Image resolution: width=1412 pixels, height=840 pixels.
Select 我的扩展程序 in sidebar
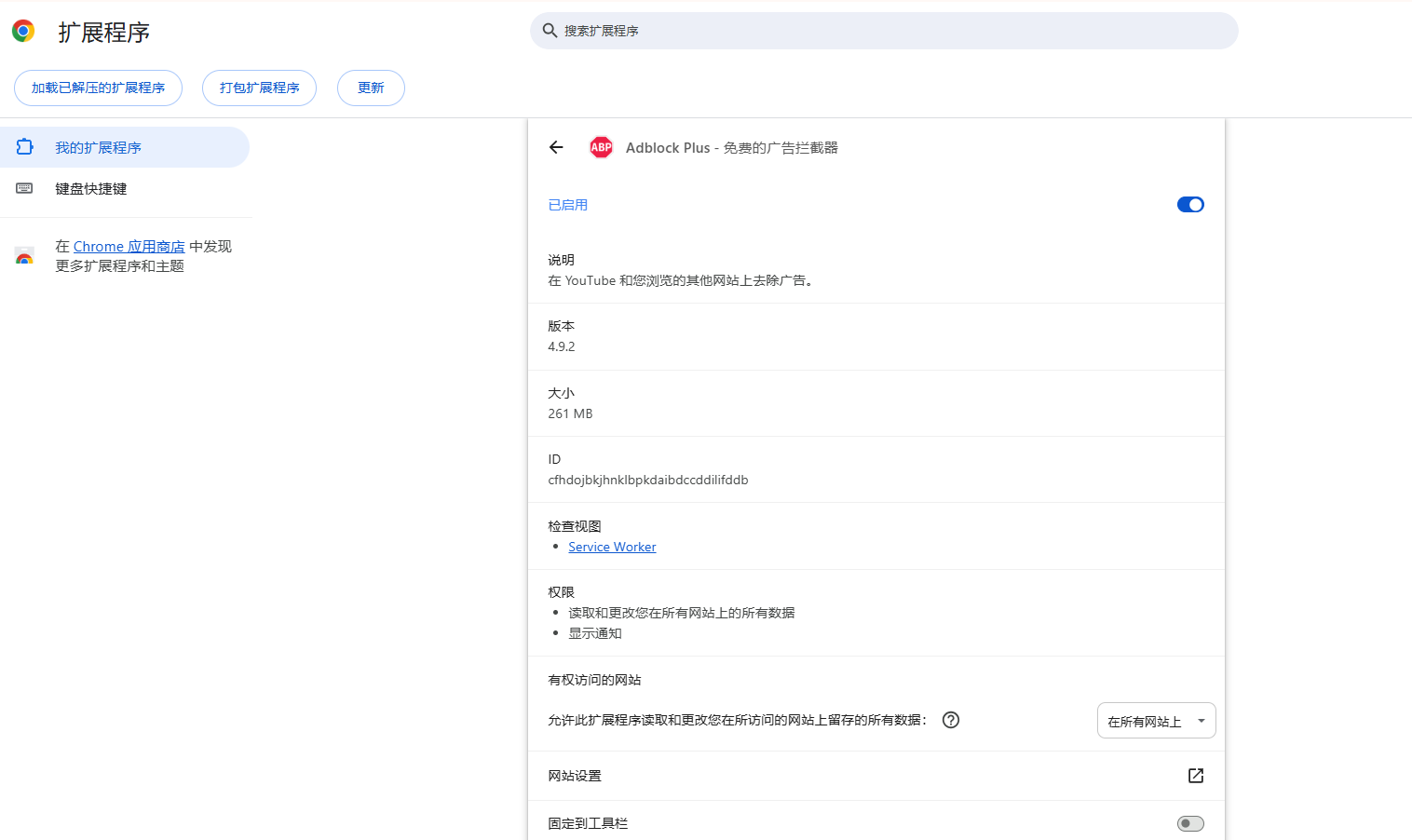coord(125,147)
